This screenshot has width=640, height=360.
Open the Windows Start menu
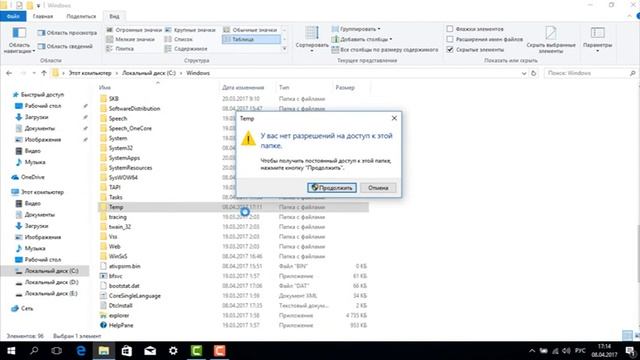[x=11, y=351]
